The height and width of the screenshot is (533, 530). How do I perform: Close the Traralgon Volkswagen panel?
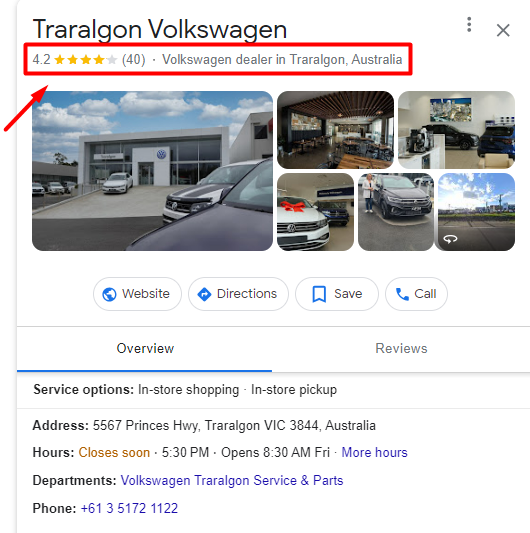pyautogui.click(x=503, y=30)
